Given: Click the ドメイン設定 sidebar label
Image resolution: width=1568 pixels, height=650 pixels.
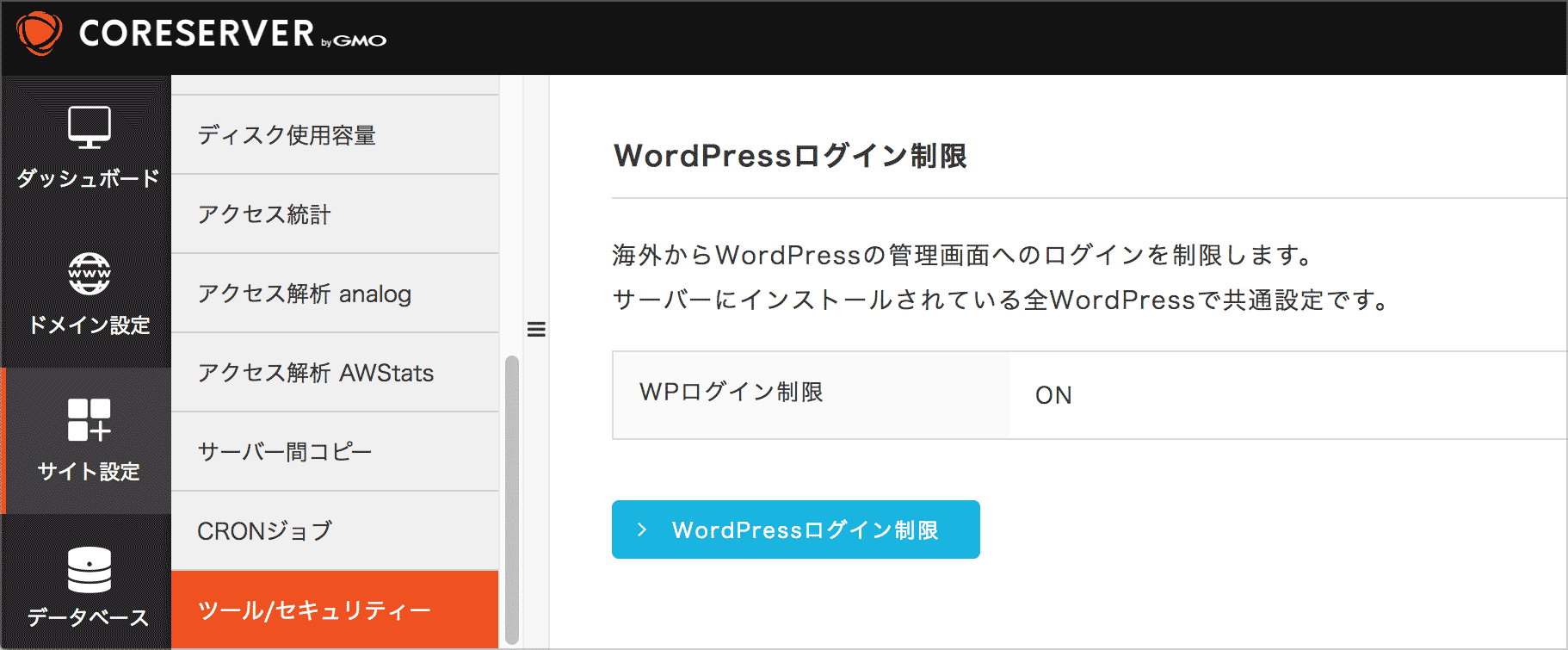Looking at the screenshot, I should (x=90, y=325).
